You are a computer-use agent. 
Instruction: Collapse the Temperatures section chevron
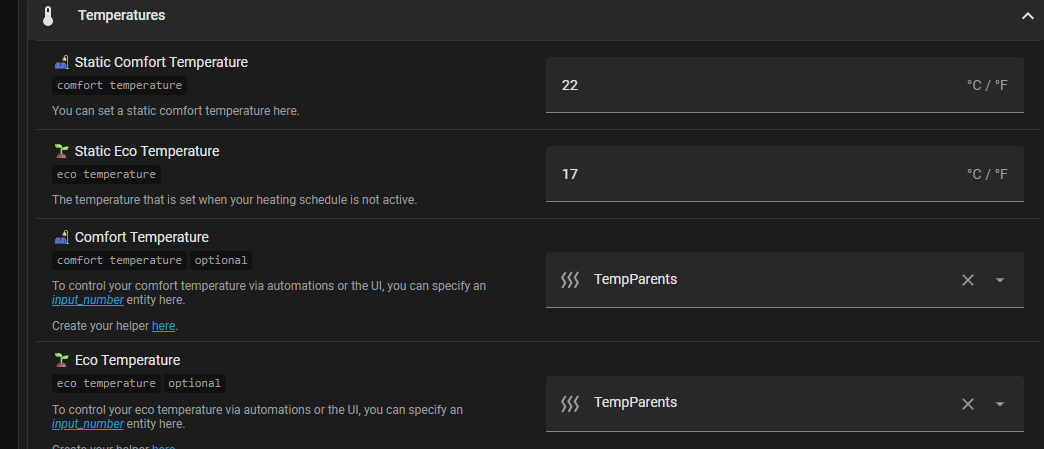point(1027,16)
